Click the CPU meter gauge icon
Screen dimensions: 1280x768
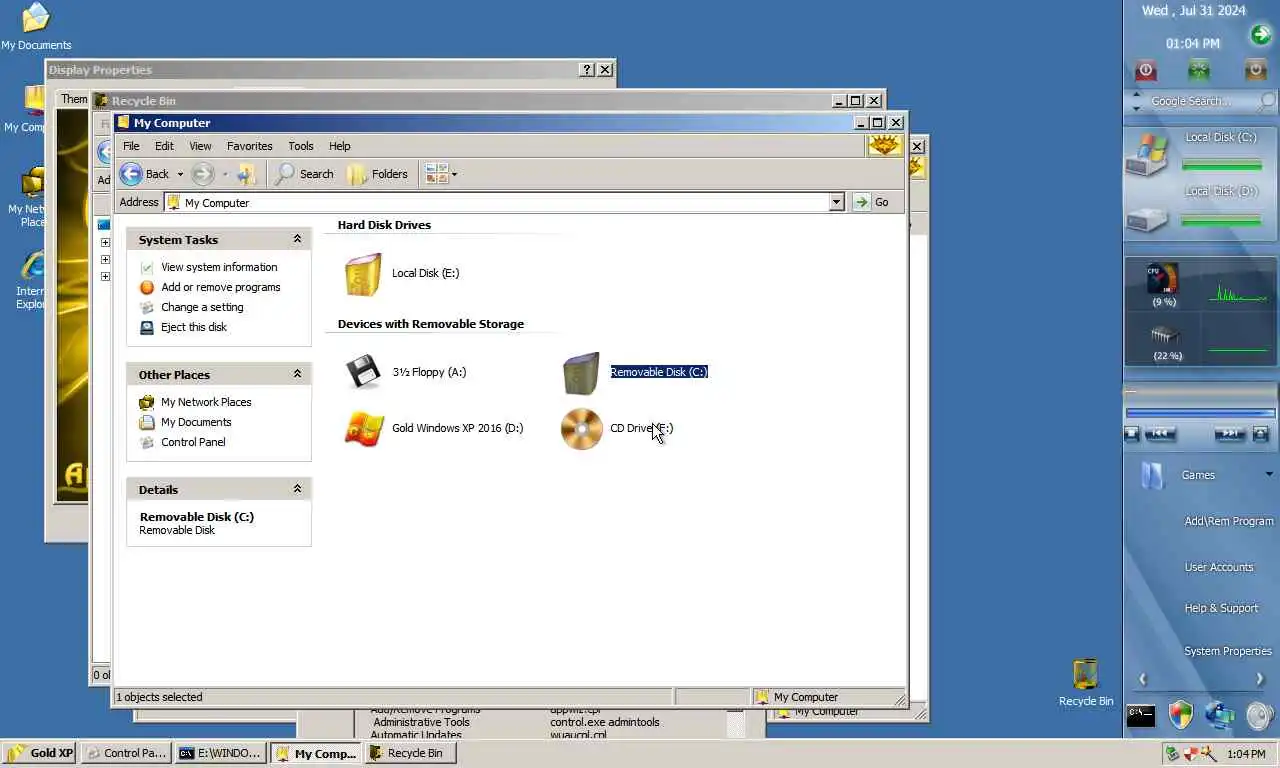pyautogui.click(x=1163, y=279)
